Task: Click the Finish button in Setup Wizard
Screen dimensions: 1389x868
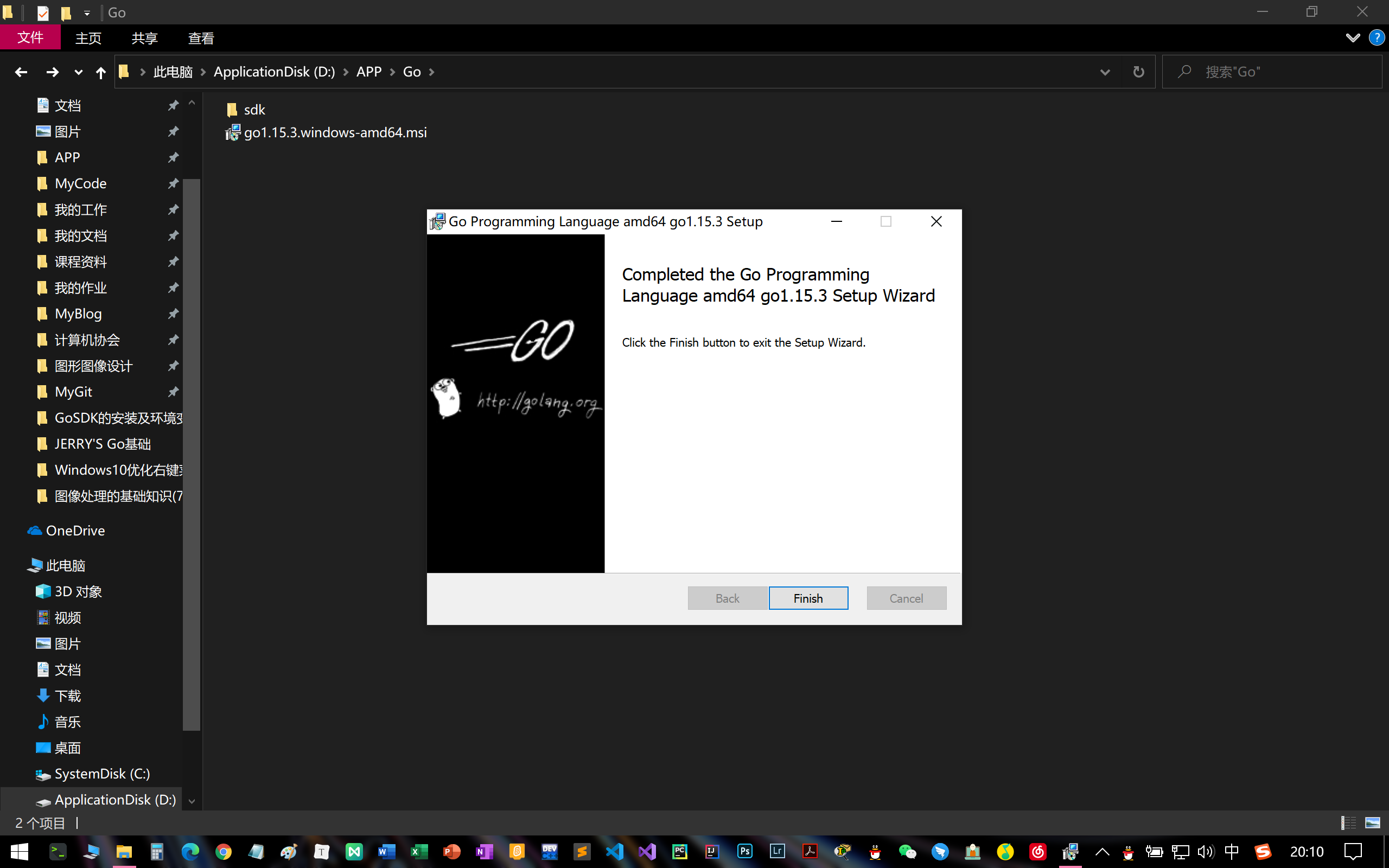Action: (807, 598)
